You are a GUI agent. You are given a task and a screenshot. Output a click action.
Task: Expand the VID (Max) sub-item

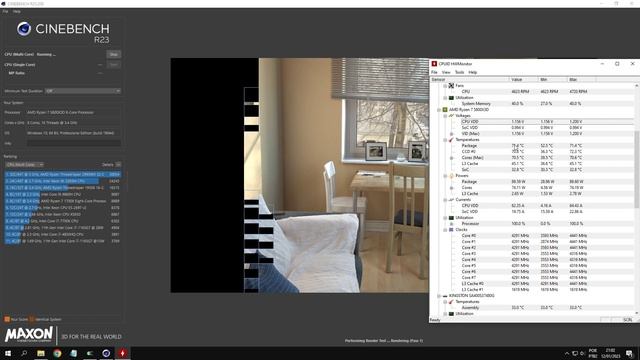pos(451,134)
